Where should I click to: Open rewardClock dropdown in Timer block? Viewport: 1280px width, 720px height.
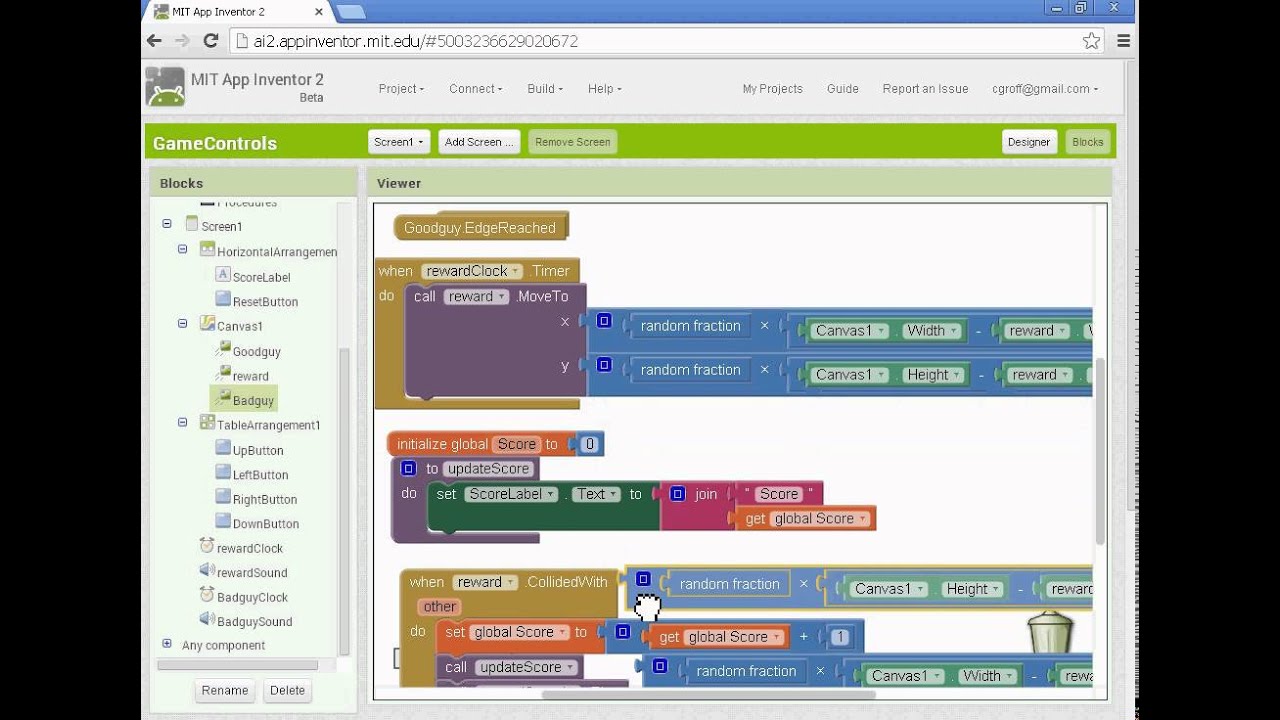coord(472,271)
